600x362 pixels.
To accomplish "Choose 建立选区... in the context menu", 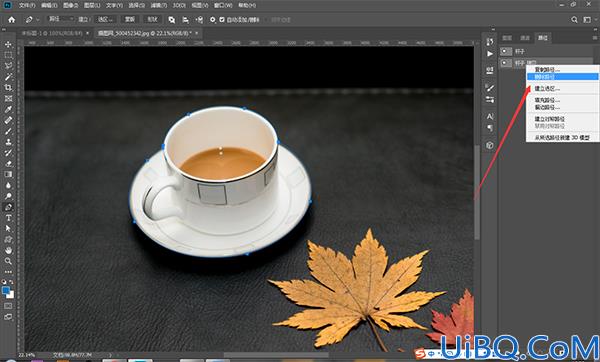I will point(562,88).
